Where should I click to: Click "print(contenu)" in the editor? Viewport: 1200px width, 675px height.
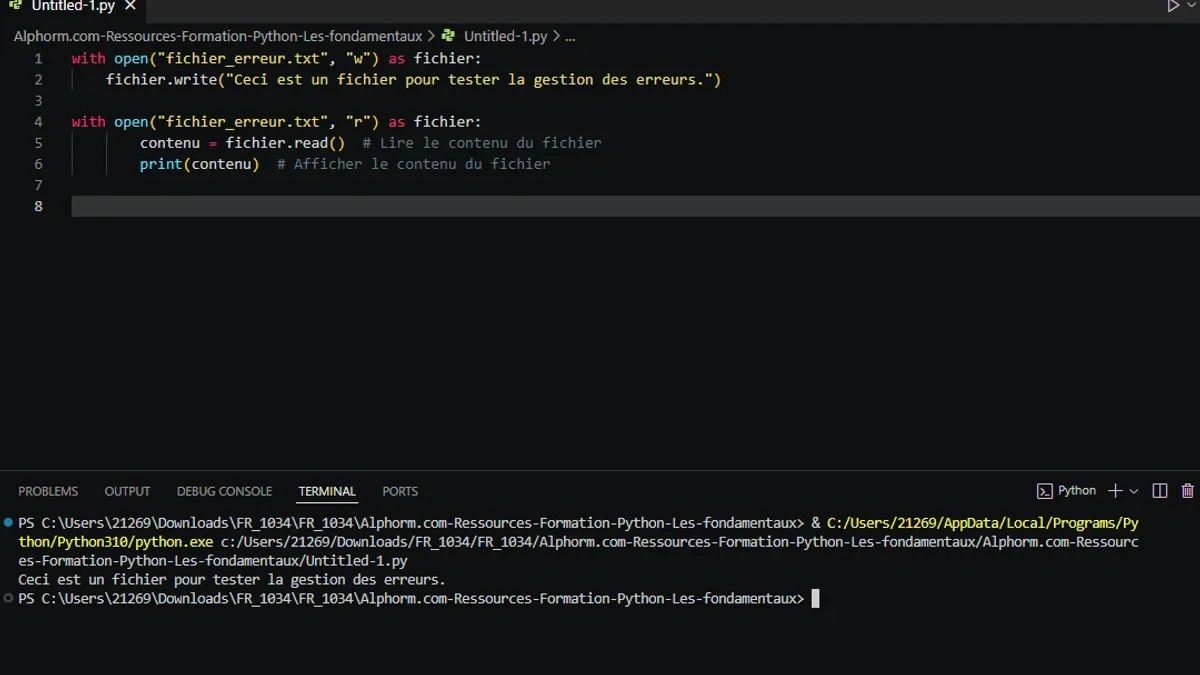(x=199, y=164)
